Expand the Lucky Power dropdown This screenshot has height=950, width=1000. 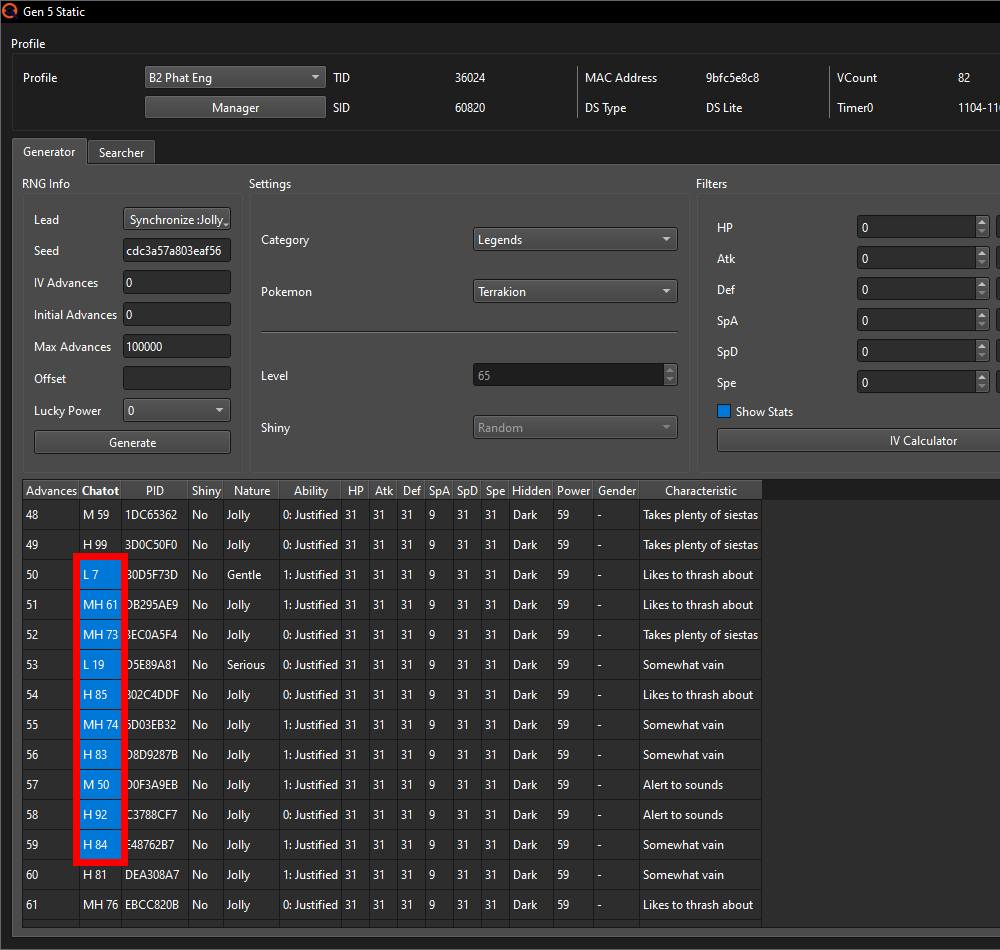coord(177,411)
